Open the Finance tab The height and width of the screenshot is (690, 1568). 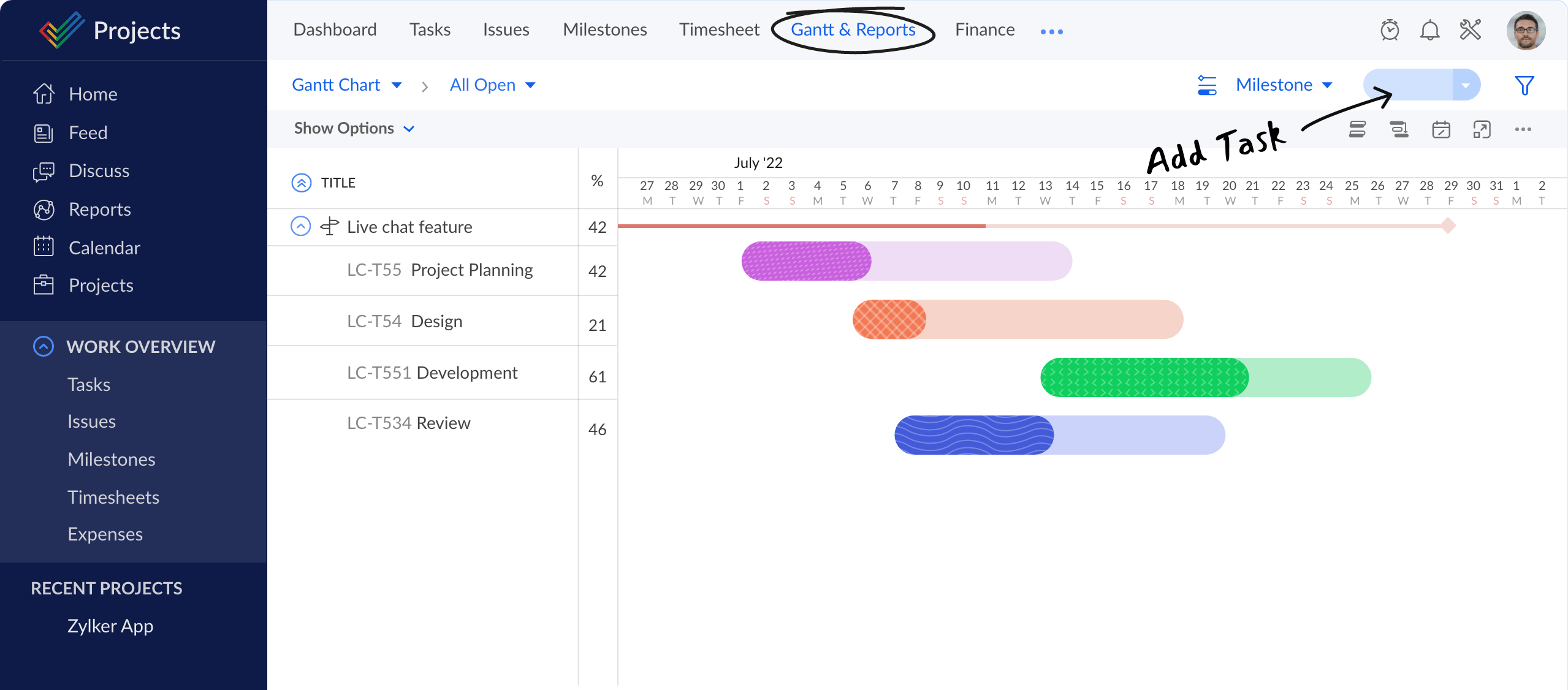(x=984, y=30)
